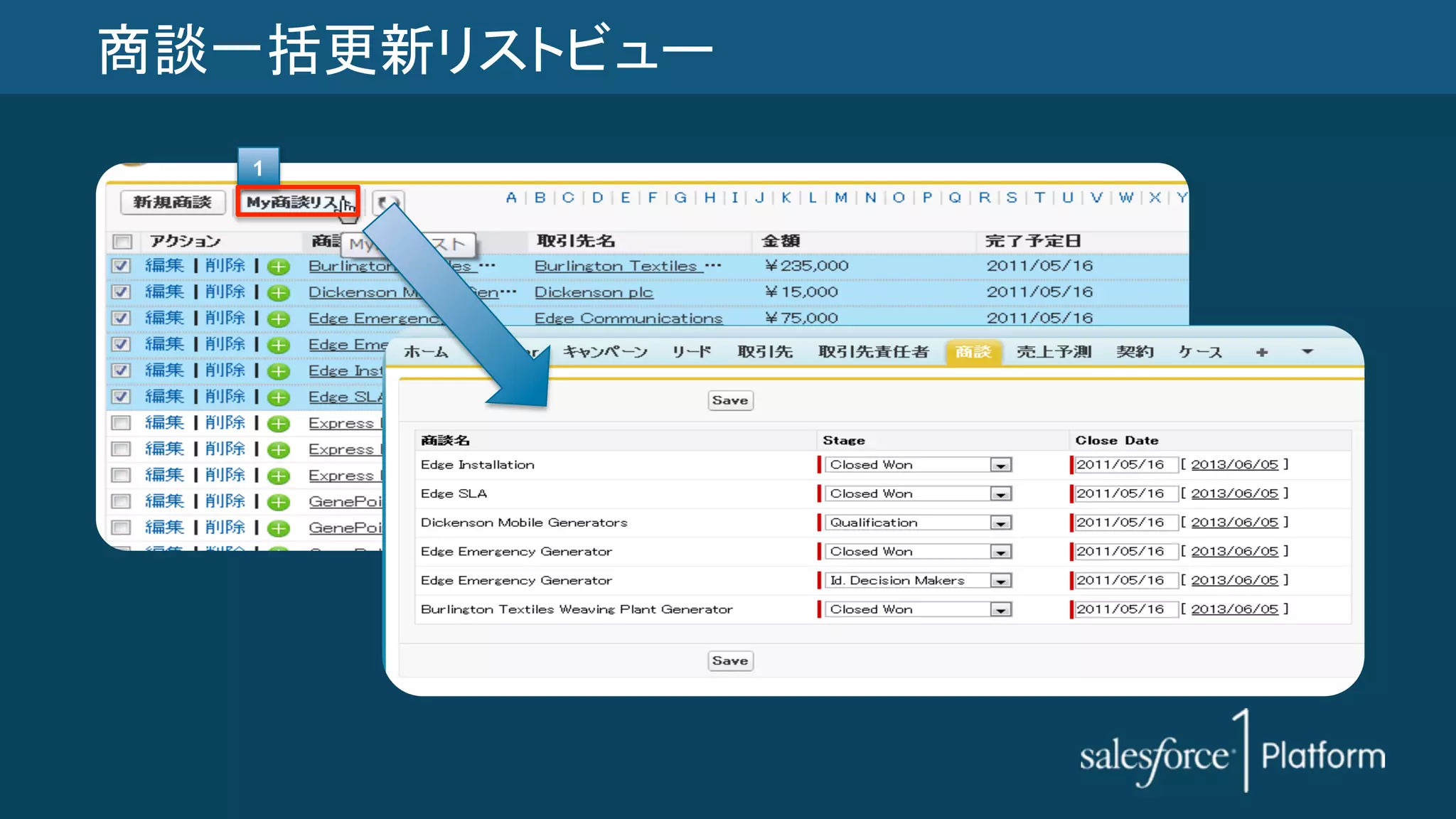Click the plus icon in tab bar
This screenshot has height=819, width=1456.
[x=1261, y=352]
